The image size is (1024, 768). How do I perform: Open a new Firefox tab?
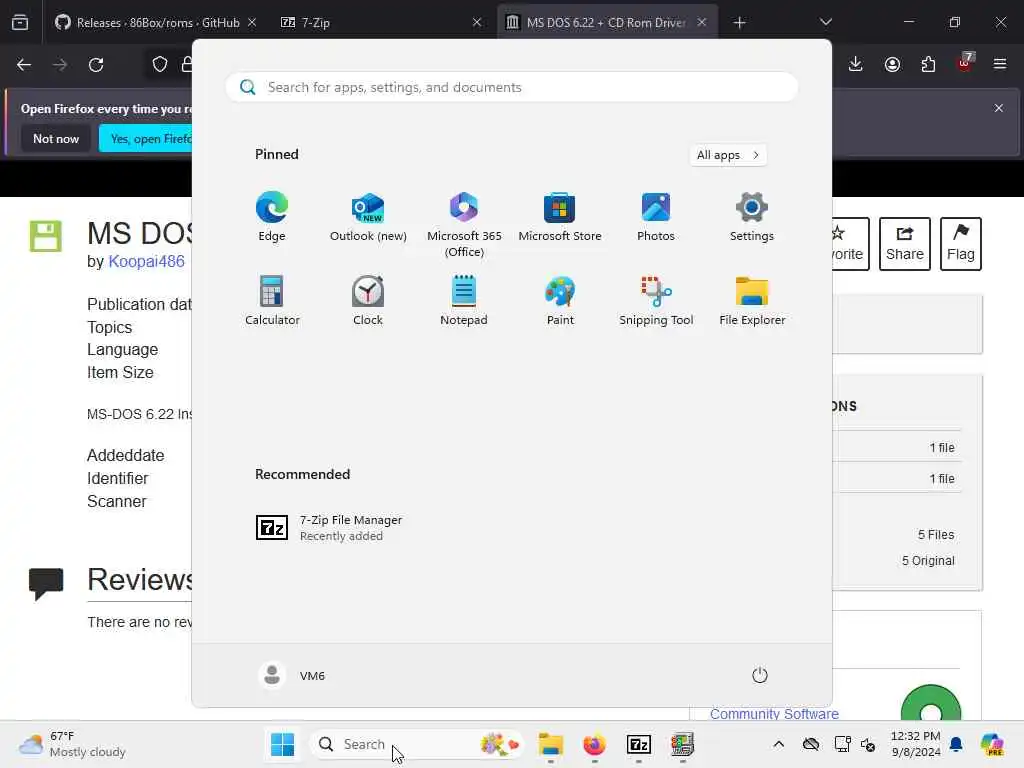(739, 22)
